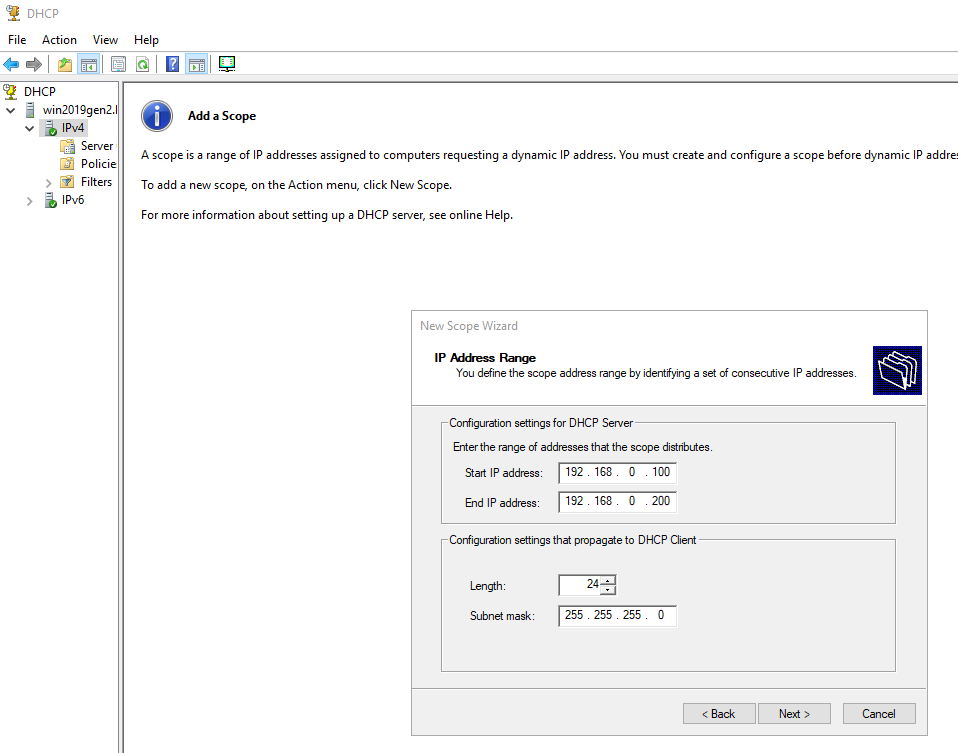Click the blue Help question mark icon
The height and width of the screenshot is (753, 958).
(x=173, y=64)
